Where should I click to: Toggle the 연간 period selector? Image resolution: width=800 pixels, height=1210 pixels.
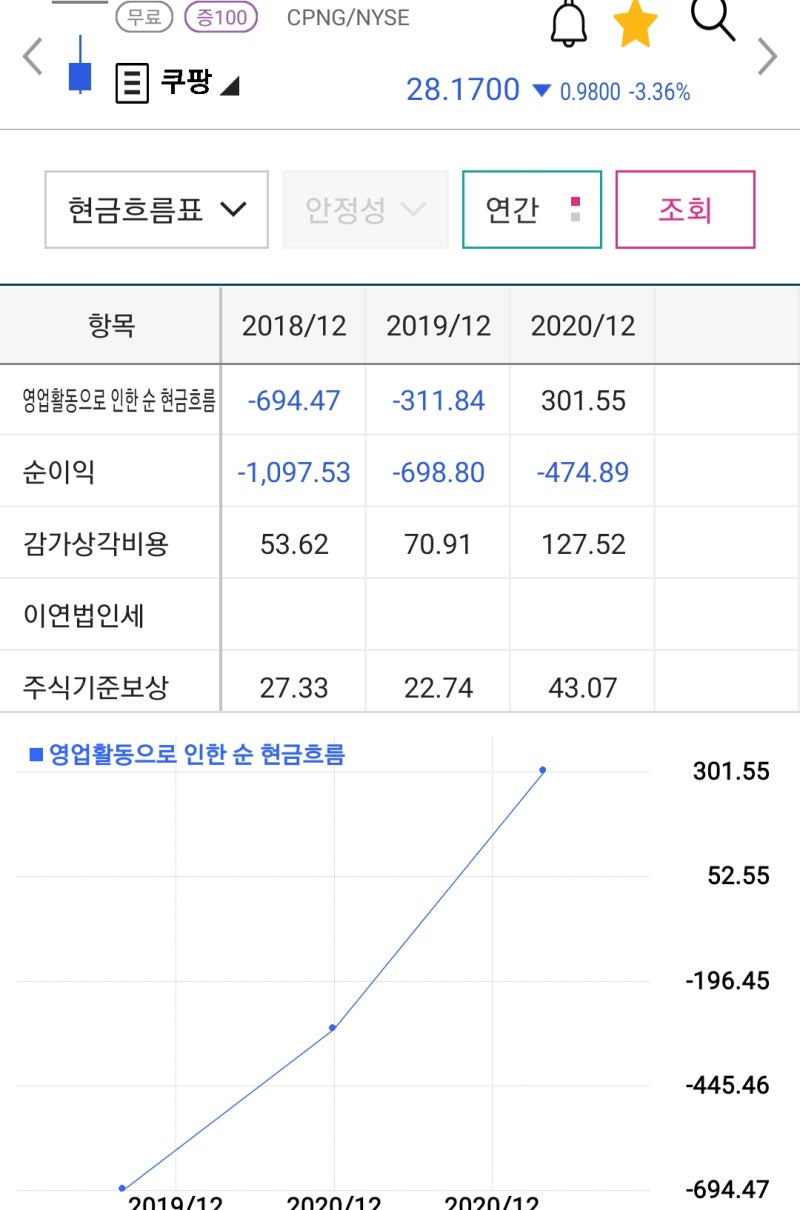532,209
